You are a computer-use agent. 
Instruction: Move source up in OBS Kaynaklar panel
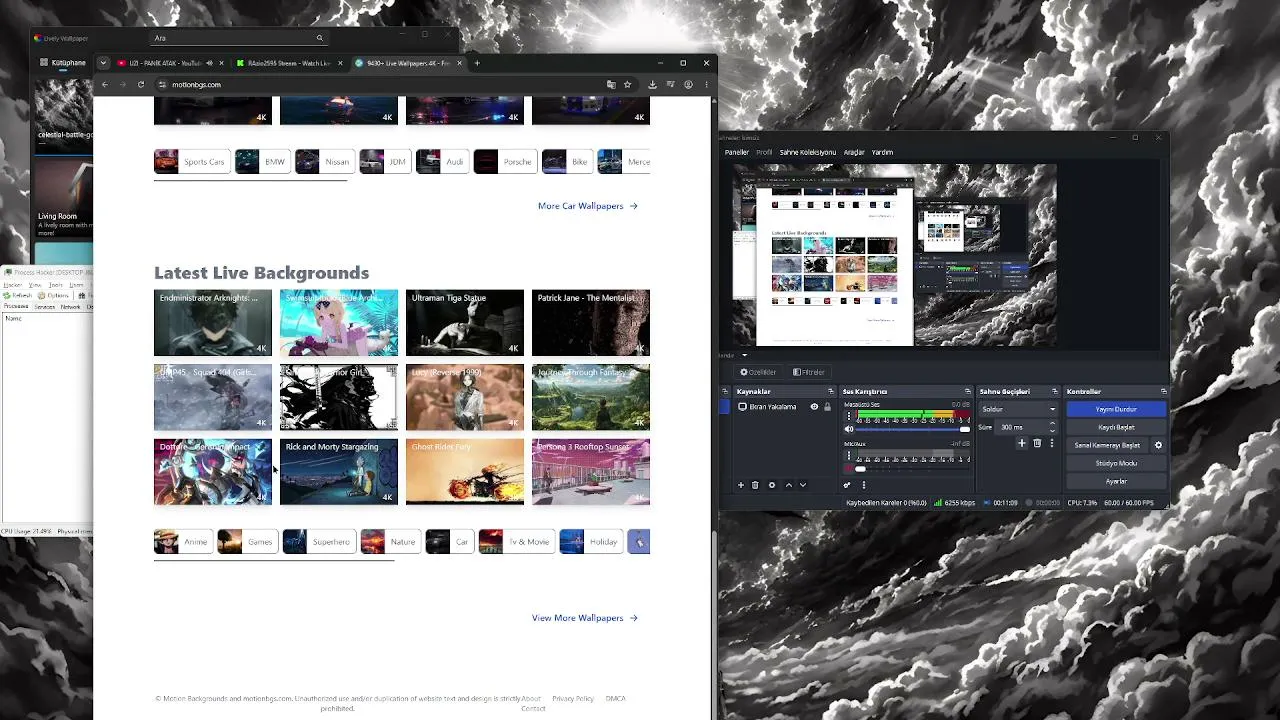(789, 485)
